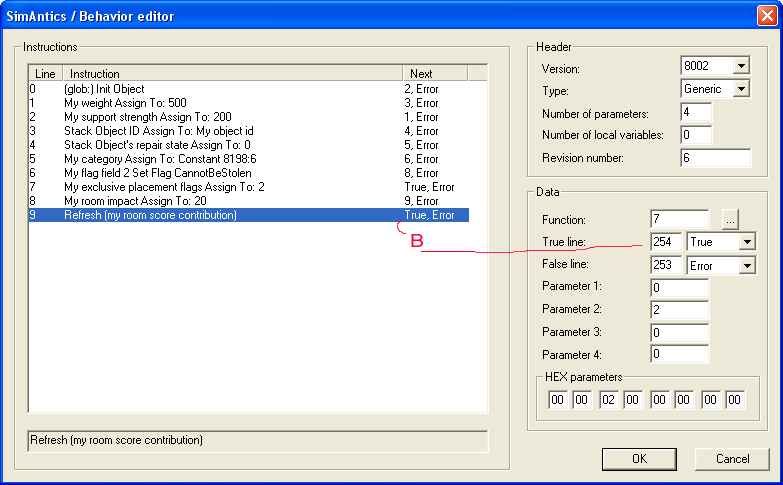Image resolution: width=783 pixels, height=485 pixels.
Task: Confirm with the OK button
Action: 639,459
